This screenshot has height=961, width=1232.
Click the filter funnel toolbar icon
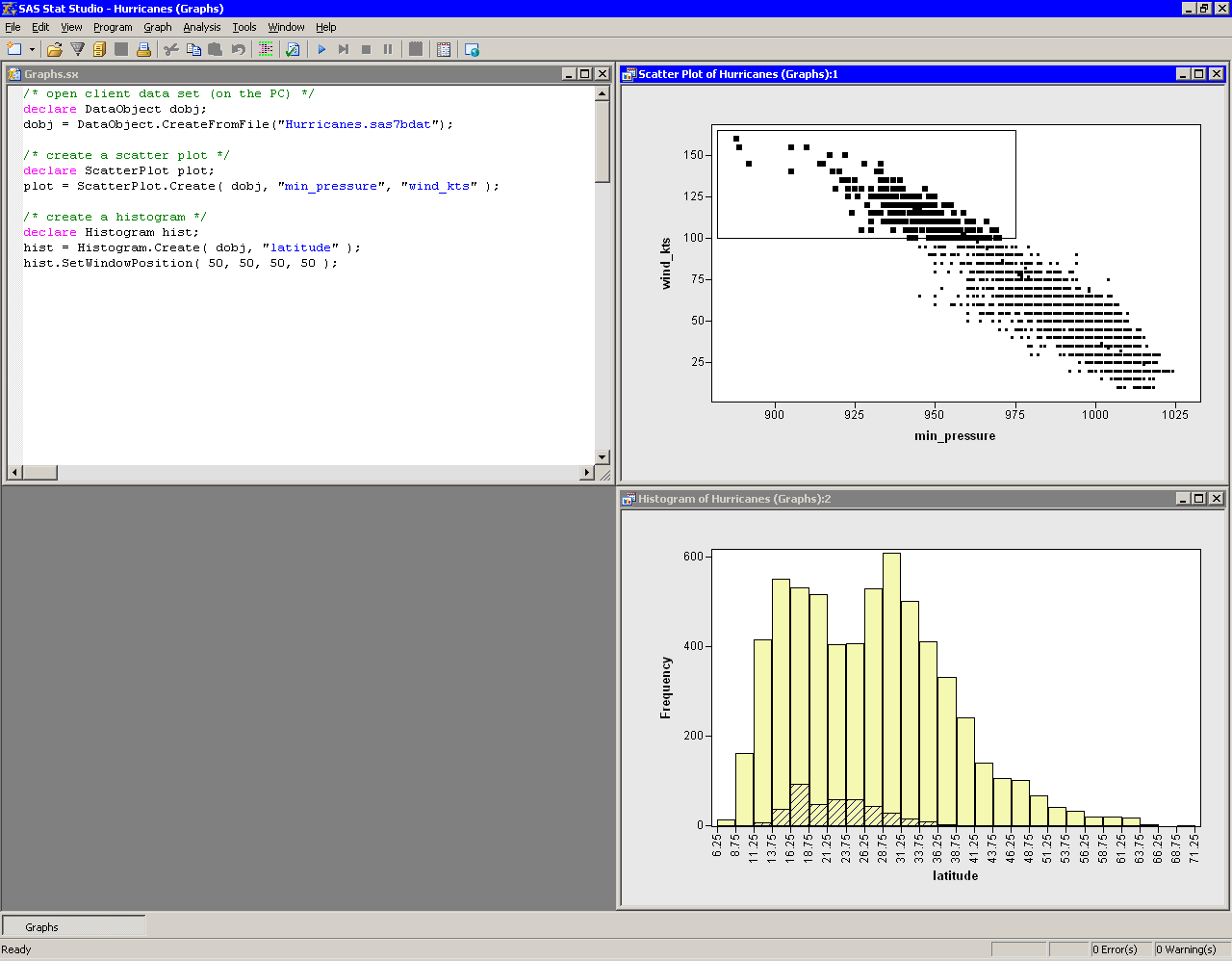78,49
